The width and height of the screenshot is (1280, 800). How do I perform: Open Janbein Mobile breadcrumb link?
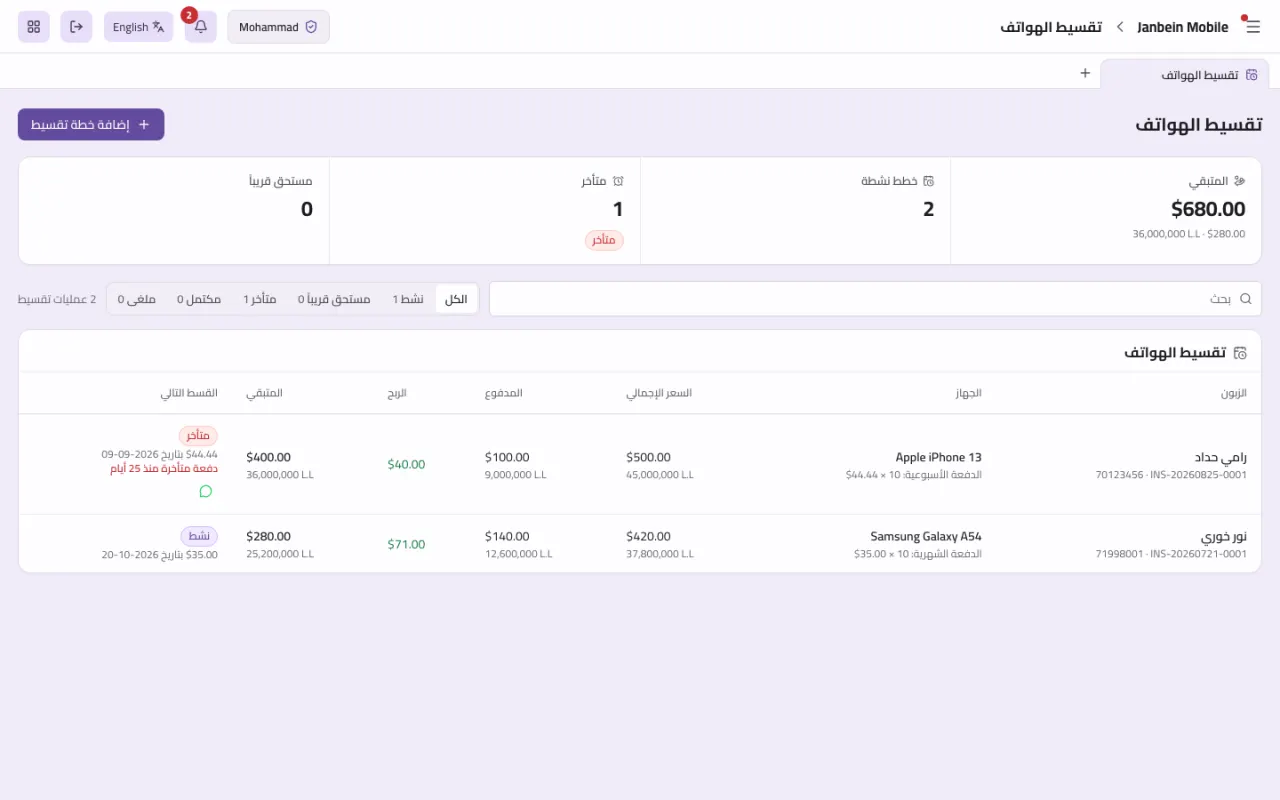coord(1182,27)
